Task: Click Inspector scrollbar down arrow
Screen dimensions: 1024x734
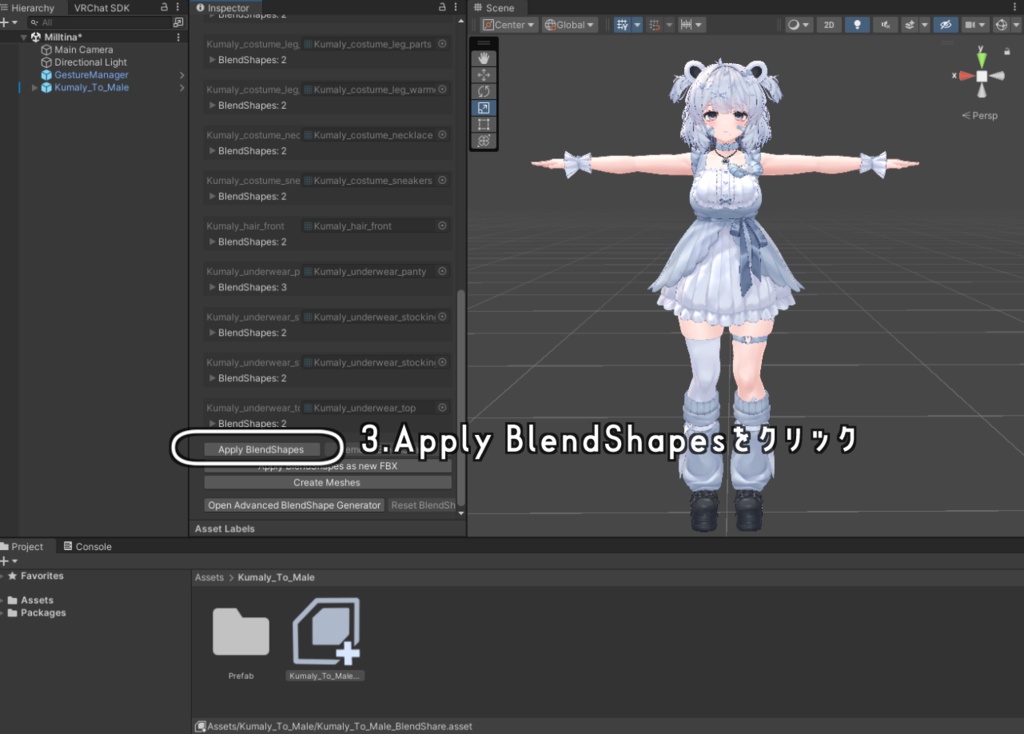Action: 461,513
